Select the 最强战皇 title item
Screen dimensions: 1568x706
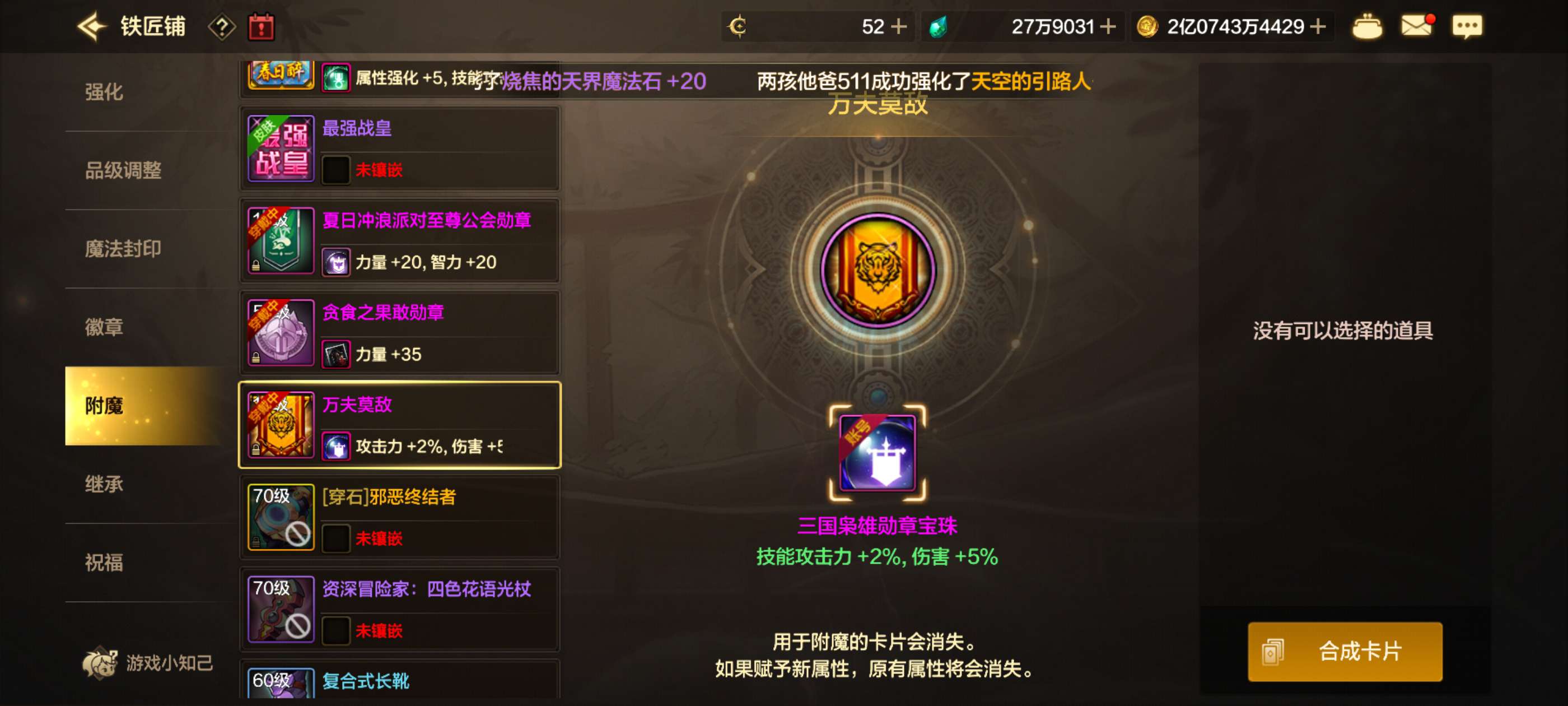(x=399, y=148)
